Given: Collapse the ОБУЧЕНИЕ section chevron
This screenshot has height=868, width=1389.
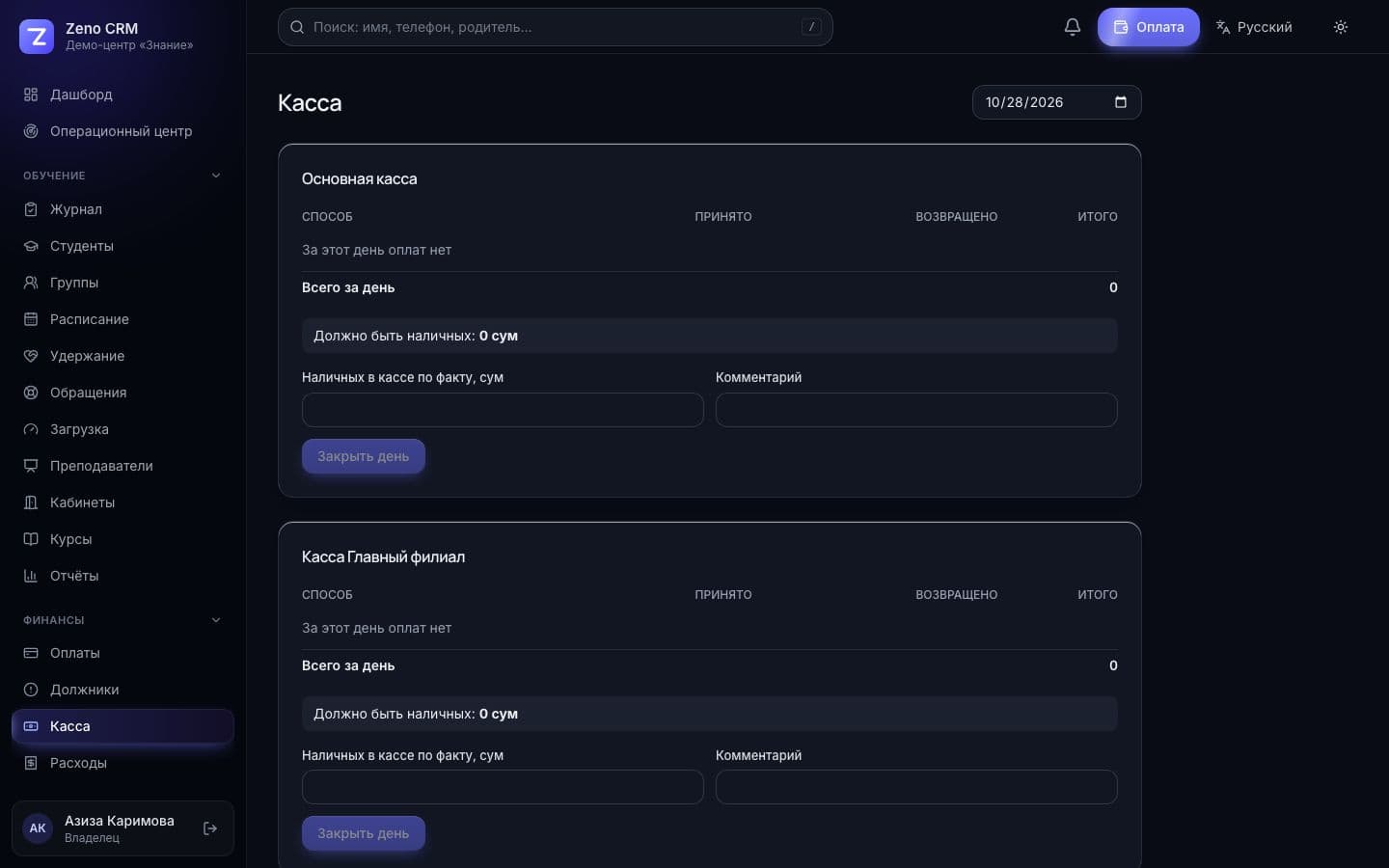Looking at the screenshot, I should 216,176.
